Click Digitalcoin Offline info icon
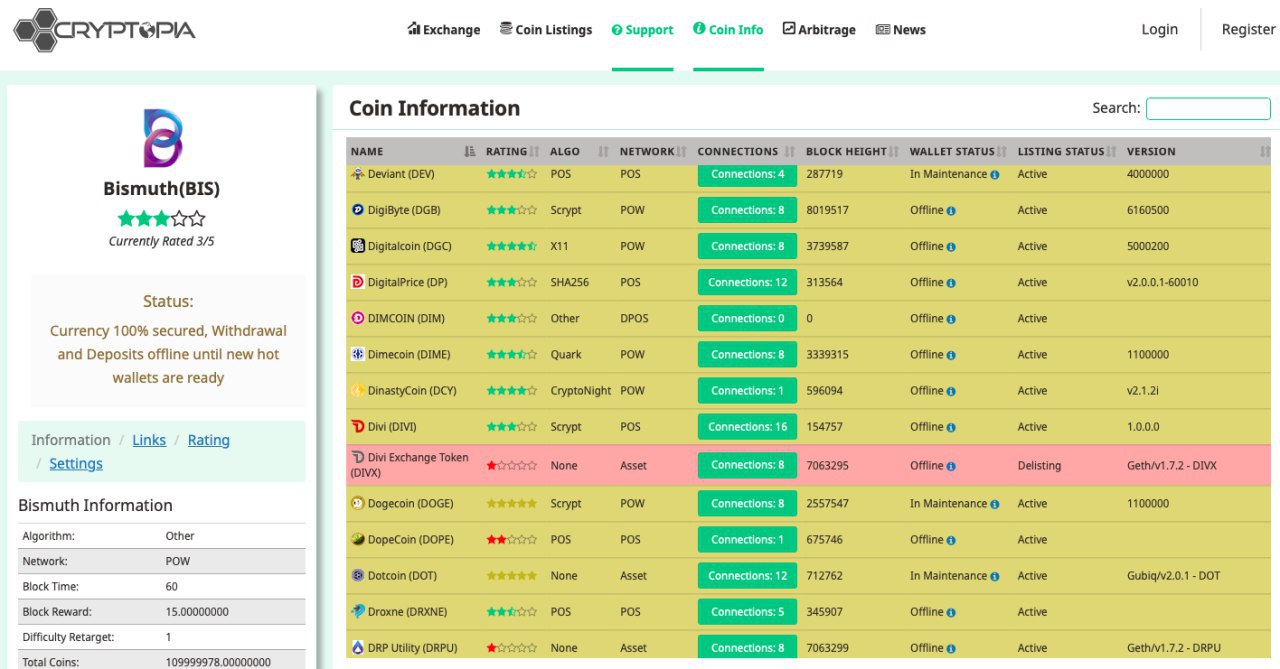This screenshot has height=669, width=1280. point(951,247)
